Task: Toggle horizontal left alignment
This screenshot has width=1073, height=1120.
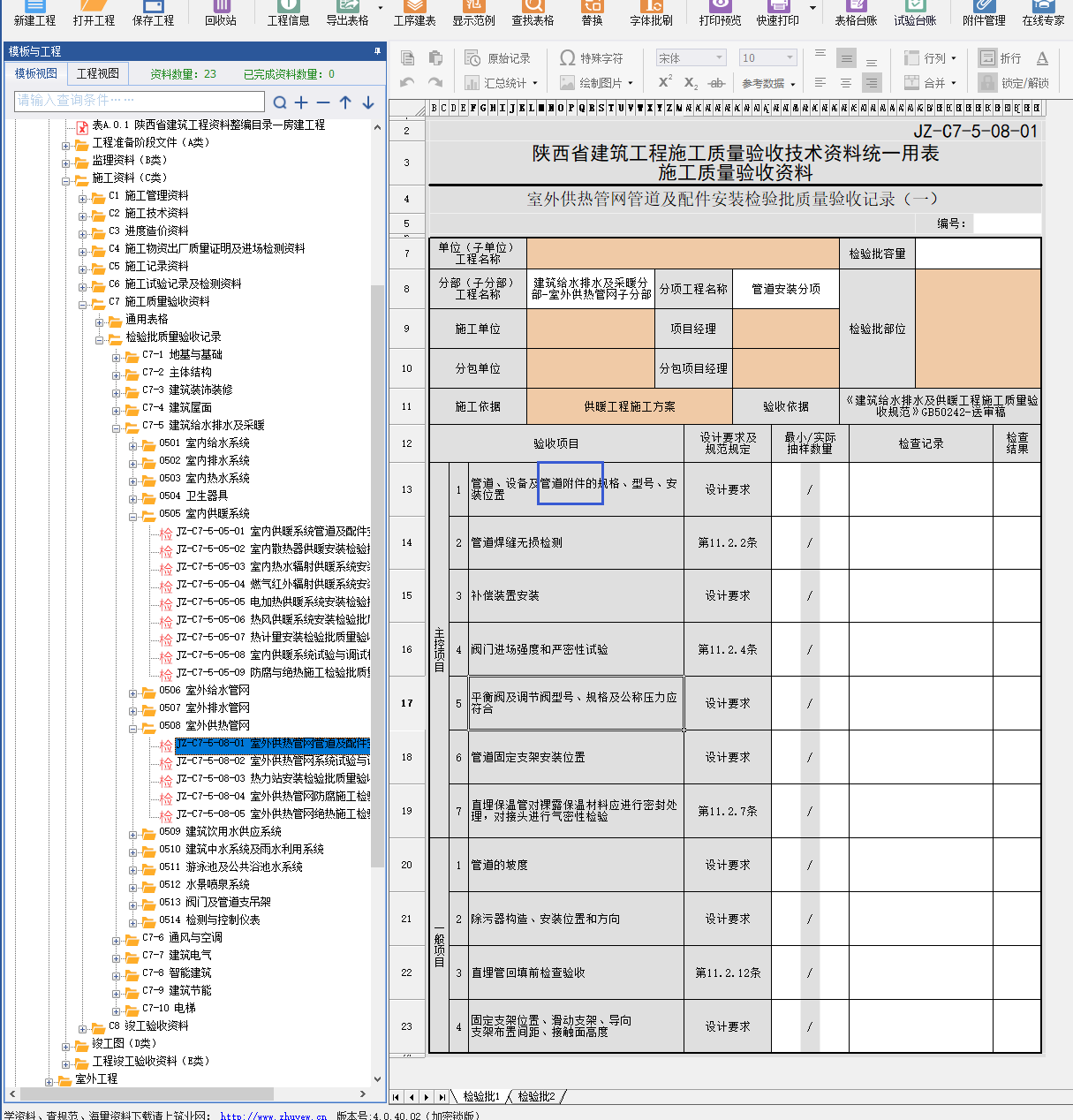Action: click(x=820, y=83)
